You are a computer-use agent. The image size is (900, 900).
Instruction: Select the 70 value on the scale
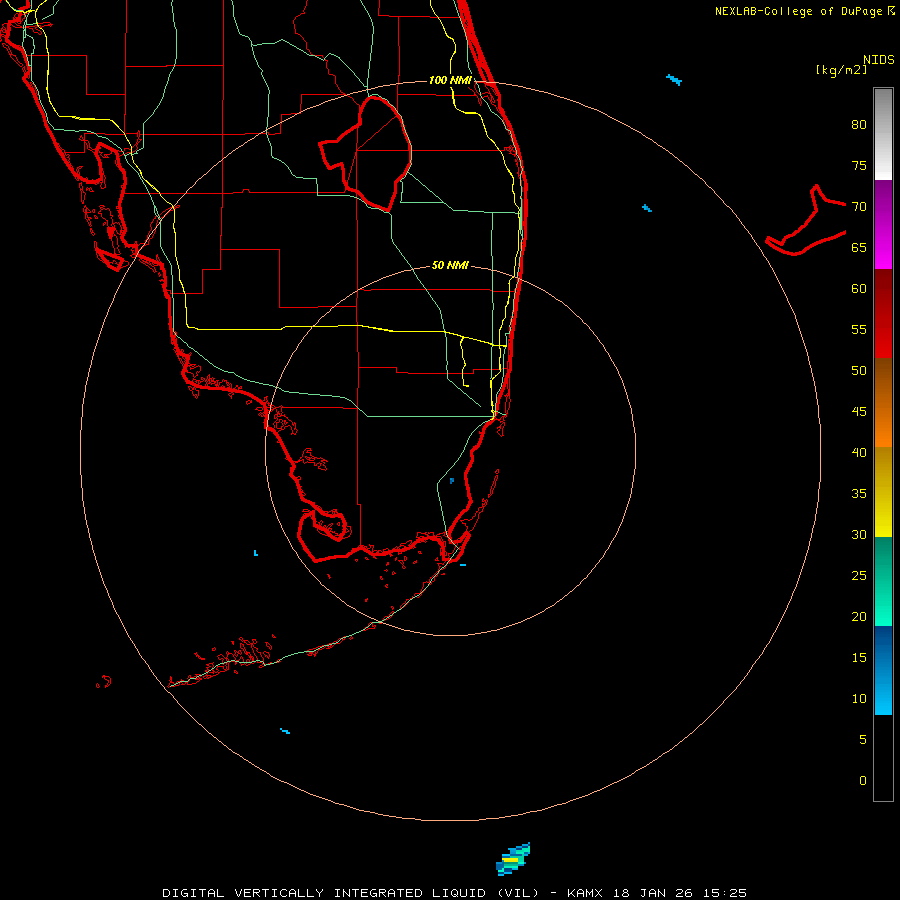(x=859, y=207)
